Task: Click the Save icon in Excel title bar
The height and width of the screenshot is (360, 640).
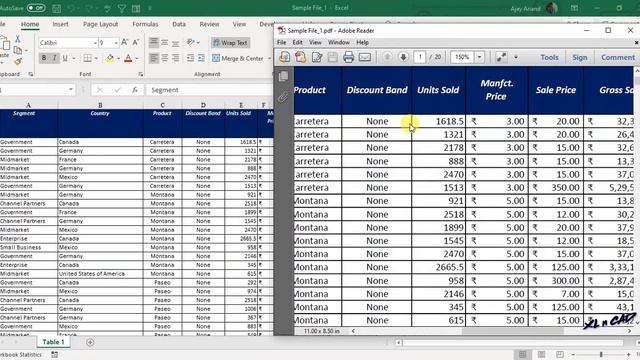Action: pyautogui.click(x=57, y=8)
